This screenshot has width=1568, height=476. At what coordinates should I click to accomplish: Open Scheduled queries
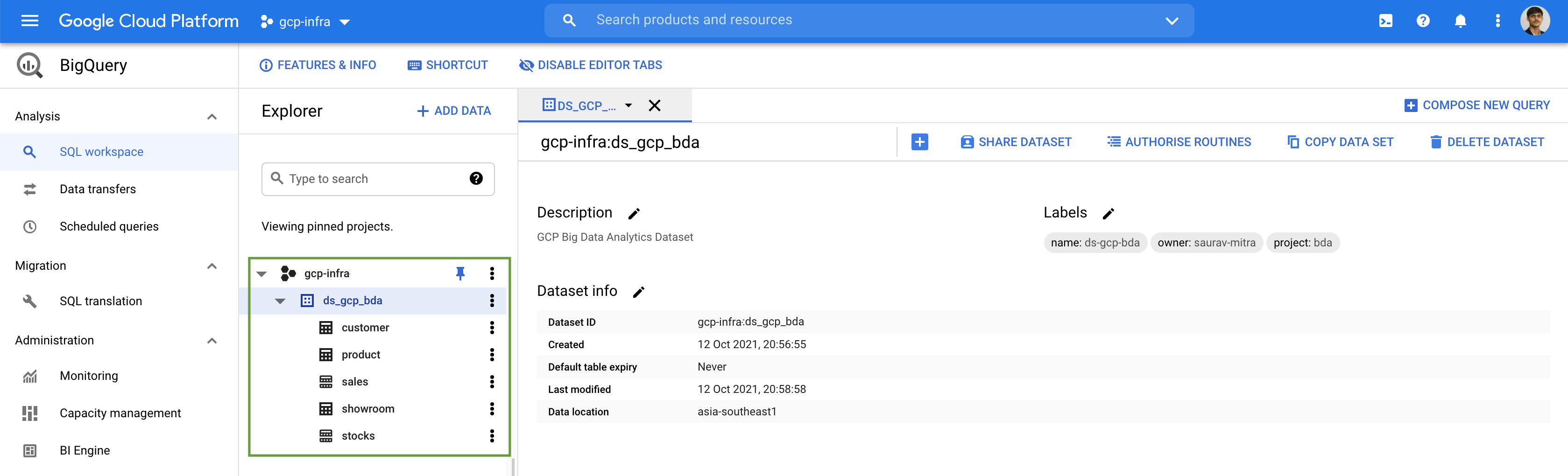pos(120,226)
